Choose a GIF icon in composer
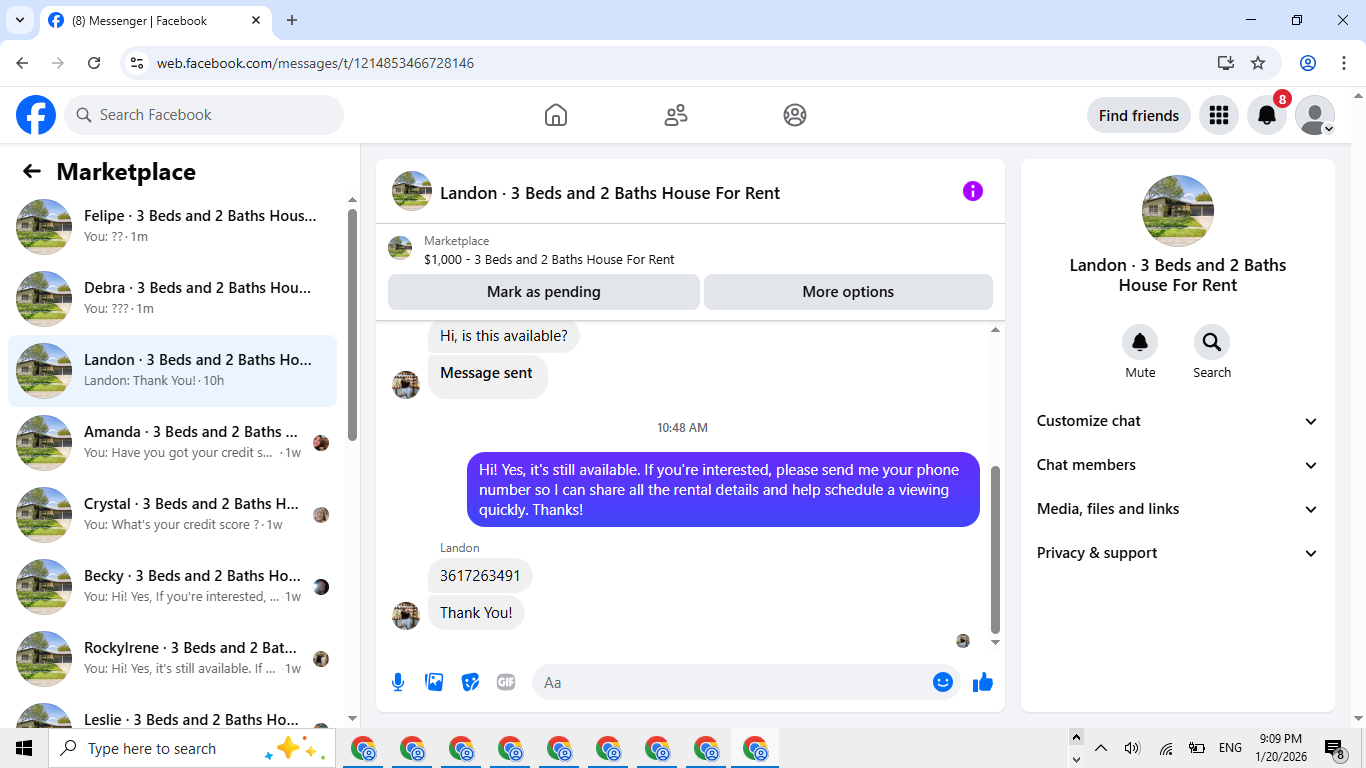 (x=506, y=682)
